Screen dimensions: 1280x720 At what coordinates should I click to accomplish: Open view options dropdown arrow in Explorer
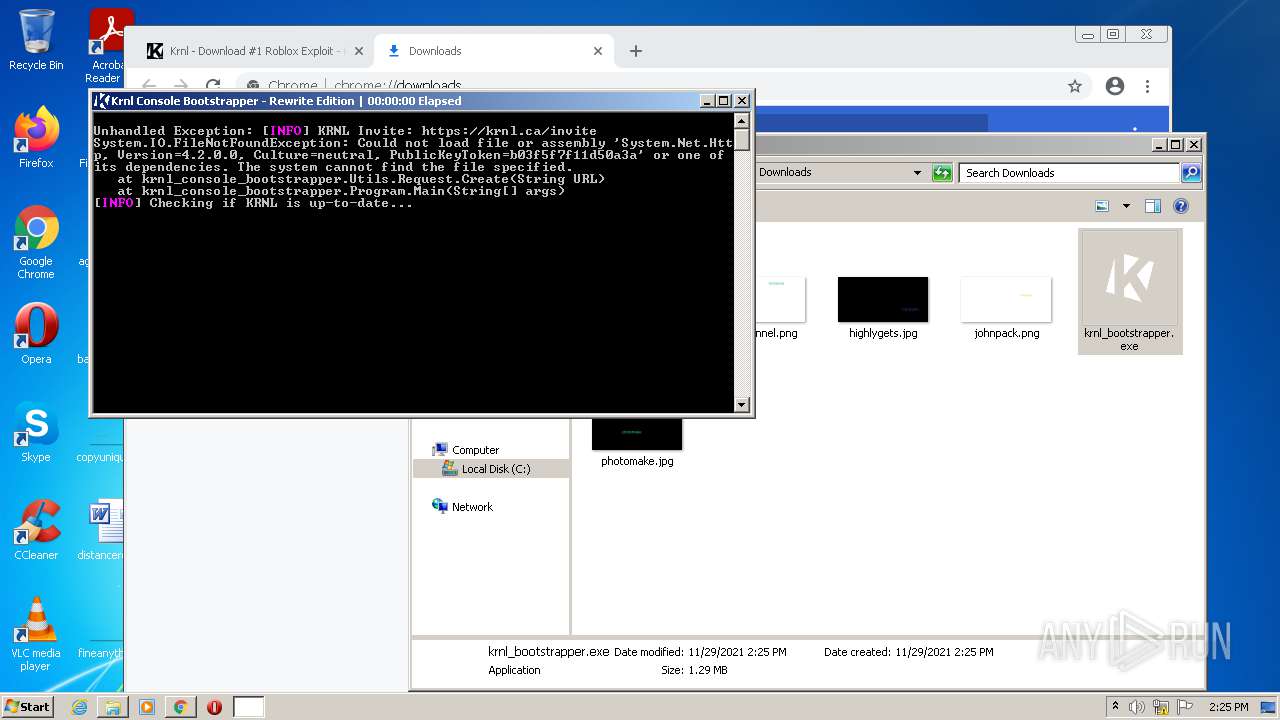(x=1126, y=206)
